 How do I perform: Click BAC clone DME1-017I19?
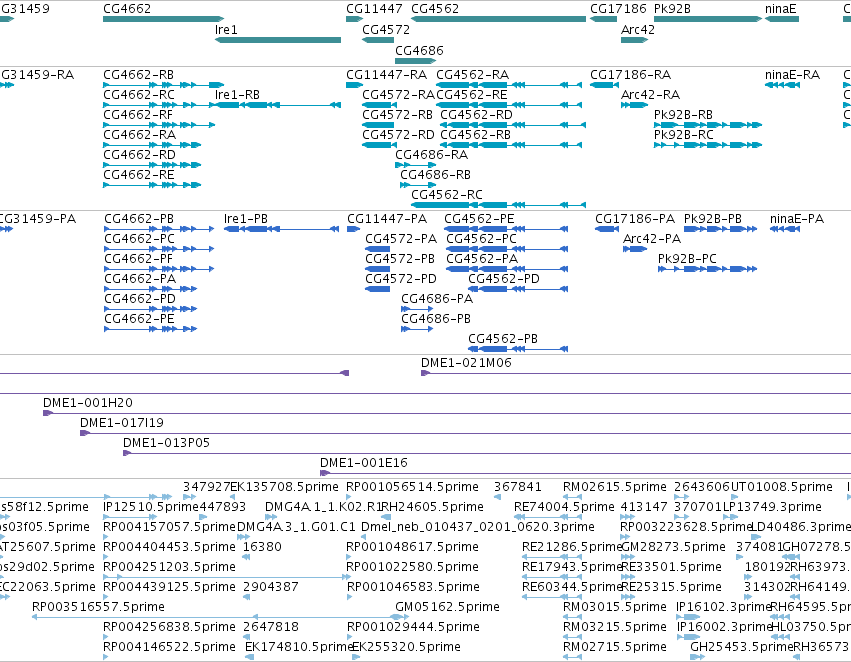coord(122,423)
